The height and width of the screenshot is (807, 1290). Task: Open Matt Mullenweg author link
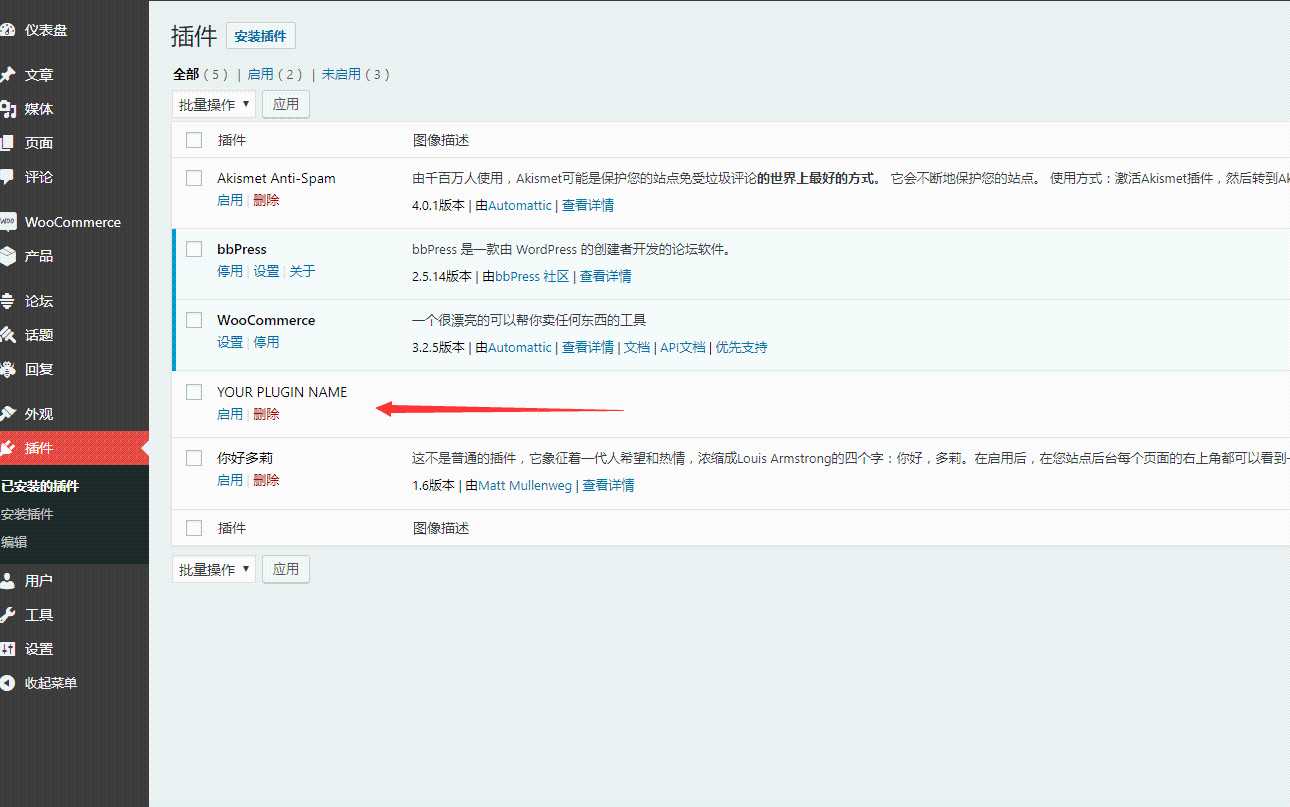(x=526, y=485)
